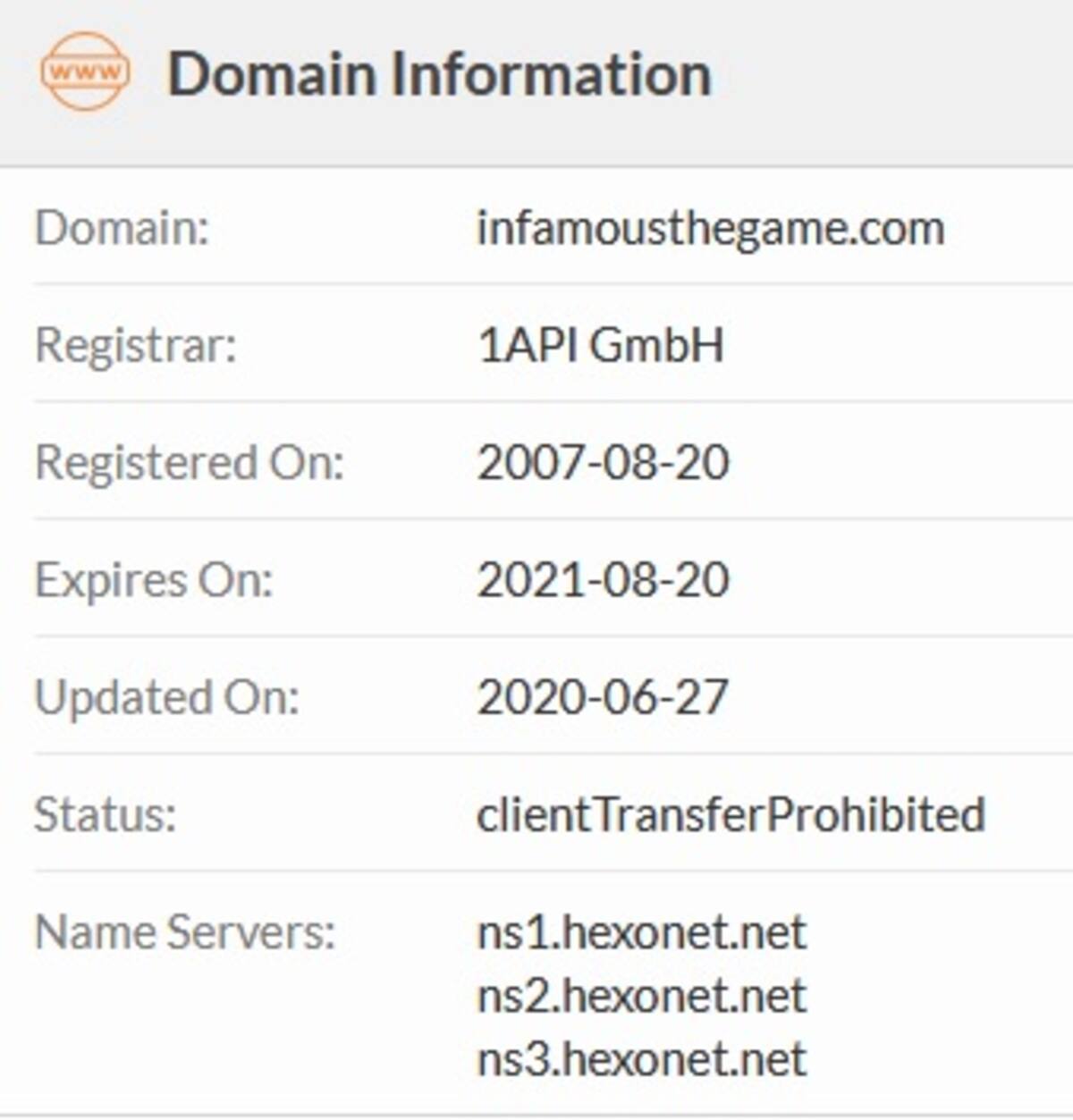Click the Expires On: label
The height and width of the screenshot is (1120, 1073).
154,580
